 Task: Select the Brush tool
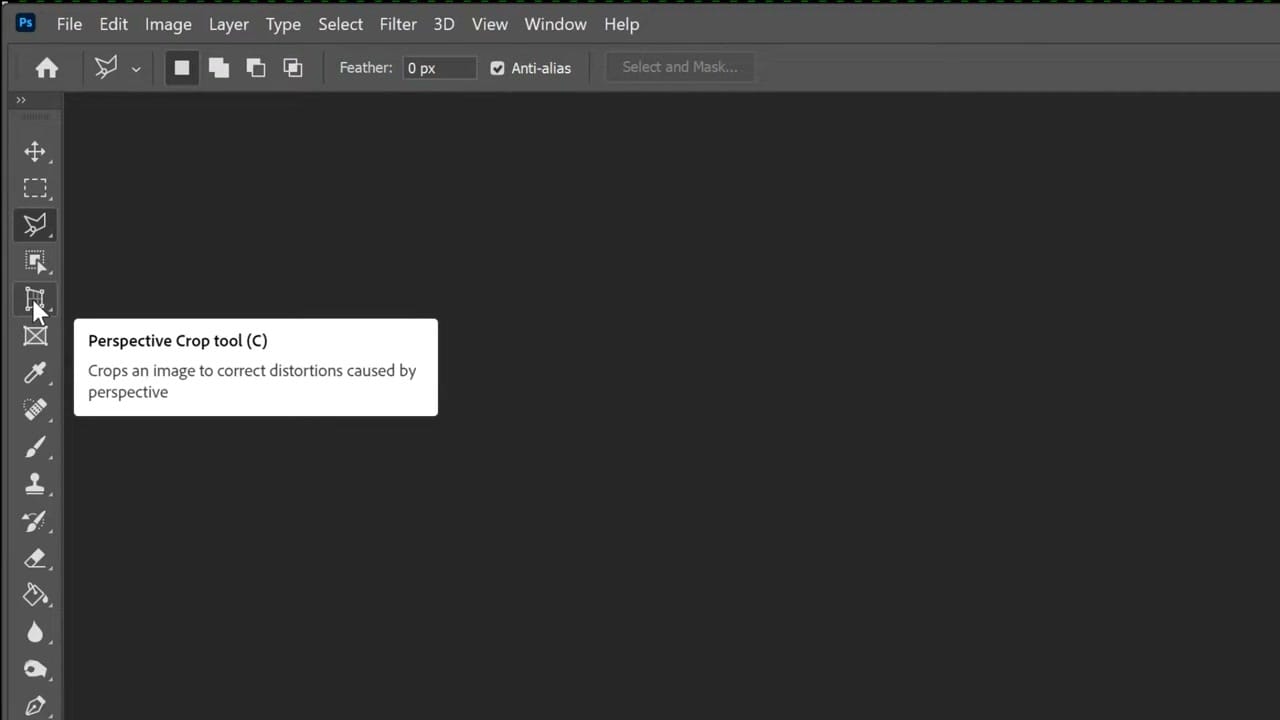pyautogui.click(x=35, y=447)
